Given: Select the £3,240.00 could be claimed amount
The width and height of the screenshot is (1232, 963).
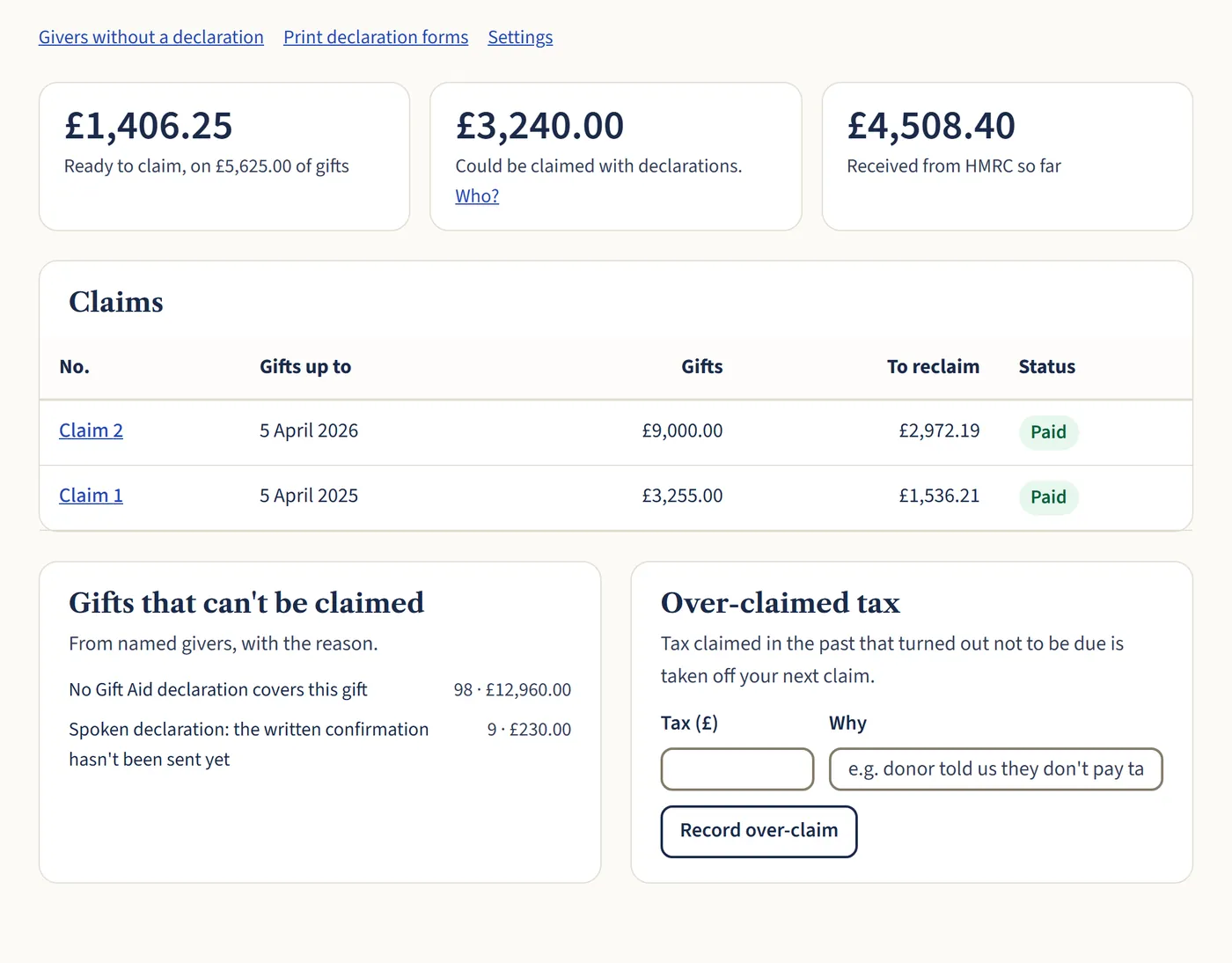Looking at the screenshot, I should tap(539, 126).
